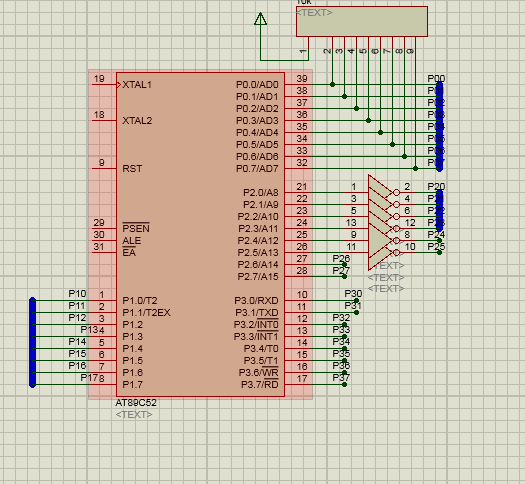Select the blue bus beside P20–P23 labels
The image size is (525, 484).
pos(440,211)
